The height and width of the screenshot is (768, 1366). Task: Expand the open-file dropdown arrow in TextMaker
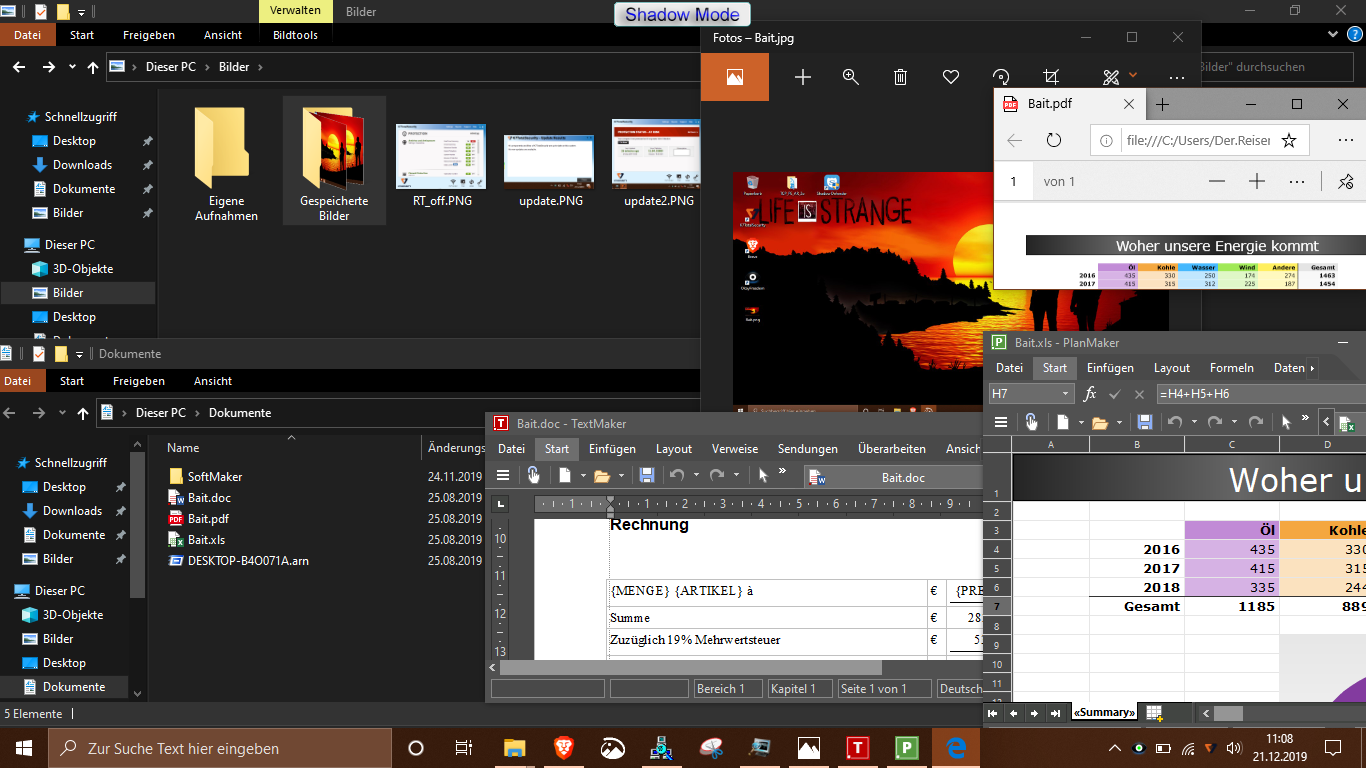(621, 476)
